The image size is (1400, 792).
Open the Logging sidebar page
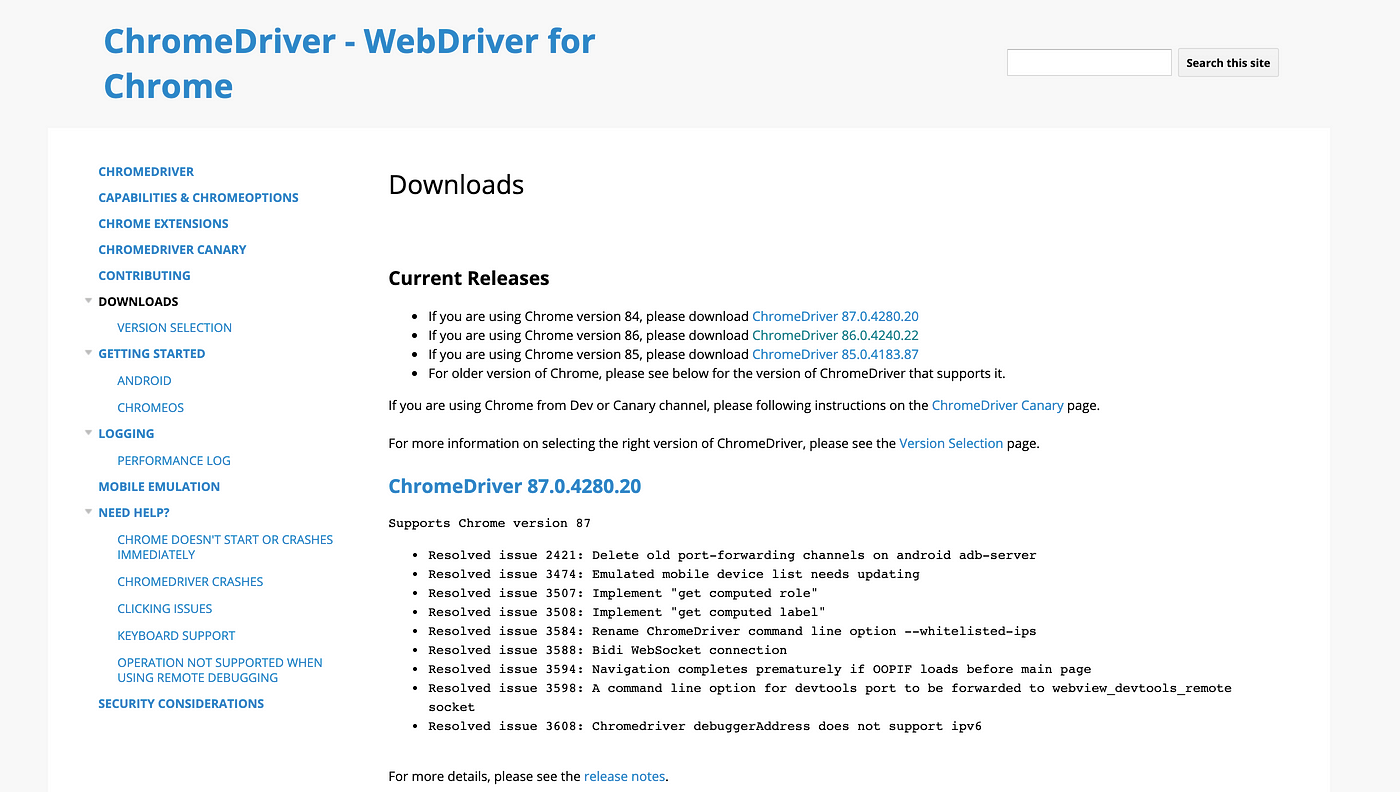point(126,434)
